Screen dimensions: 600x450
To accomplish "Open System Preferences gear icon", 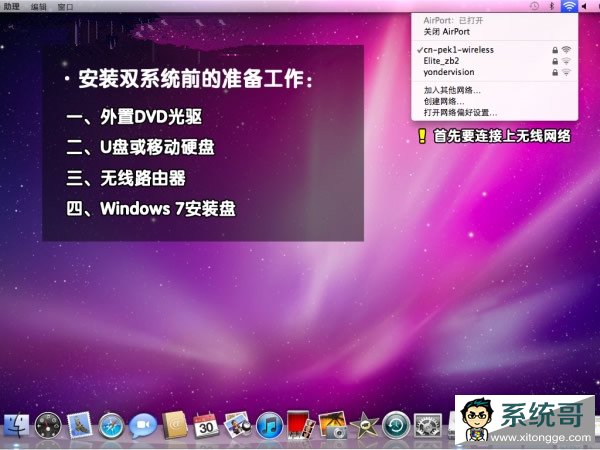I will click(428, 426).
